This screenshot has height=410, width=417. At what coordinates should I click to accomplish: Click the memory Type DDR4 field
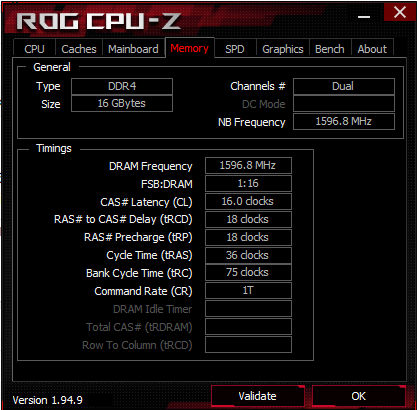122,86
